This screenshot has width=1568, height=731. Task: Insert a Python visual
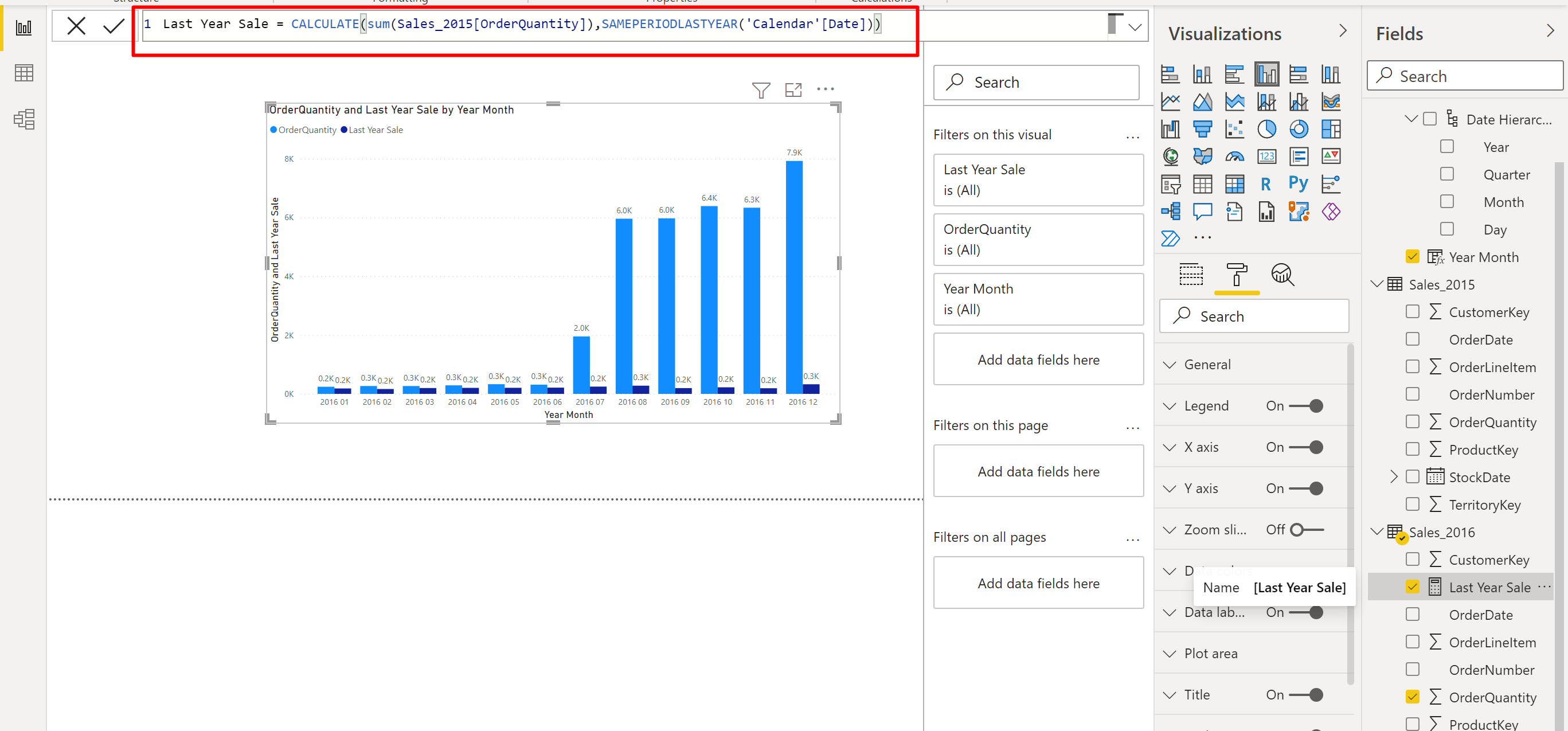(1299, 184)
